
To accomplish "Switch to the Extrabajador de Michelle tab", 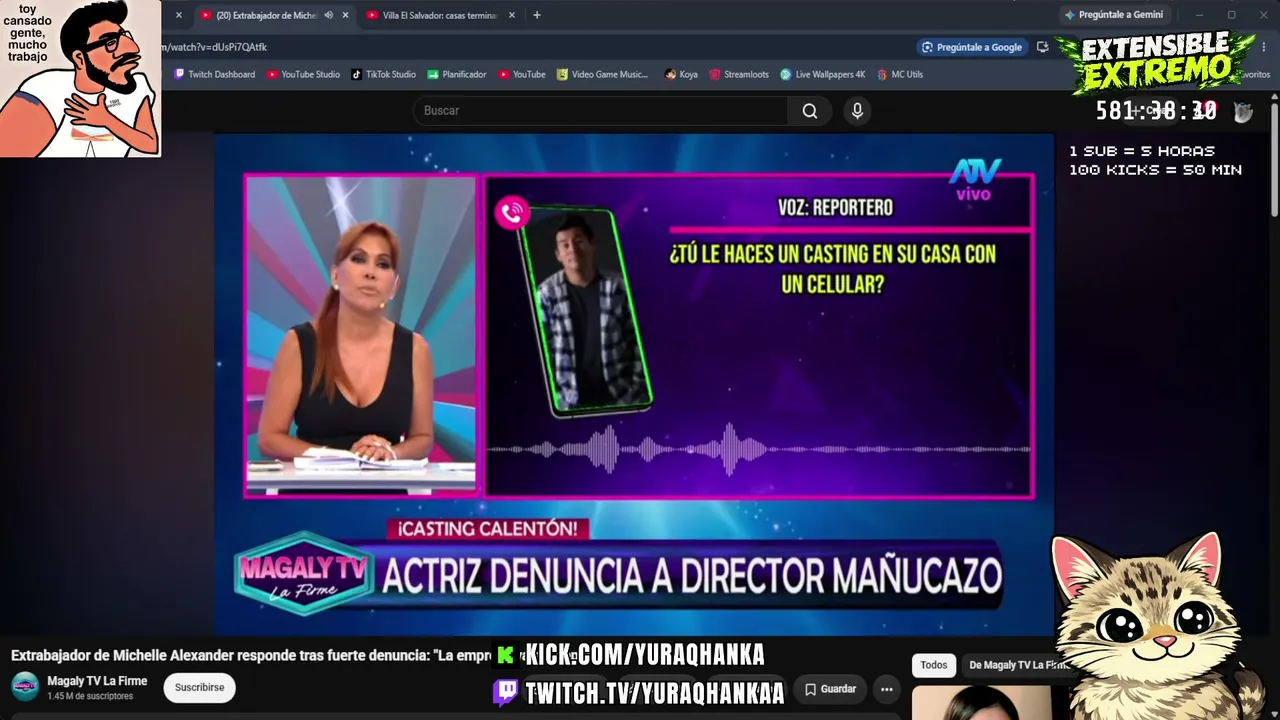I will tap(265, 15).
